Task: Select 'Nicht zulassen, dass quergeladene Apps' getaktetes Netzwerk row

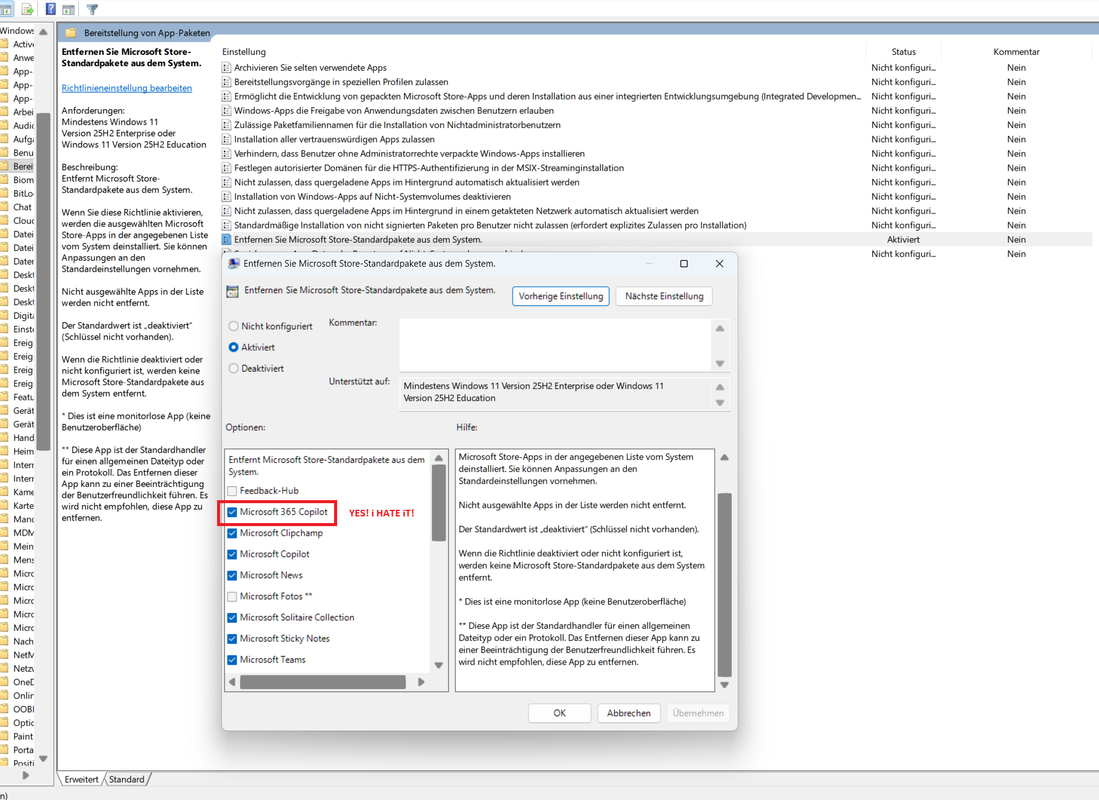Action: pyautogui.click(x=466, y=211)
